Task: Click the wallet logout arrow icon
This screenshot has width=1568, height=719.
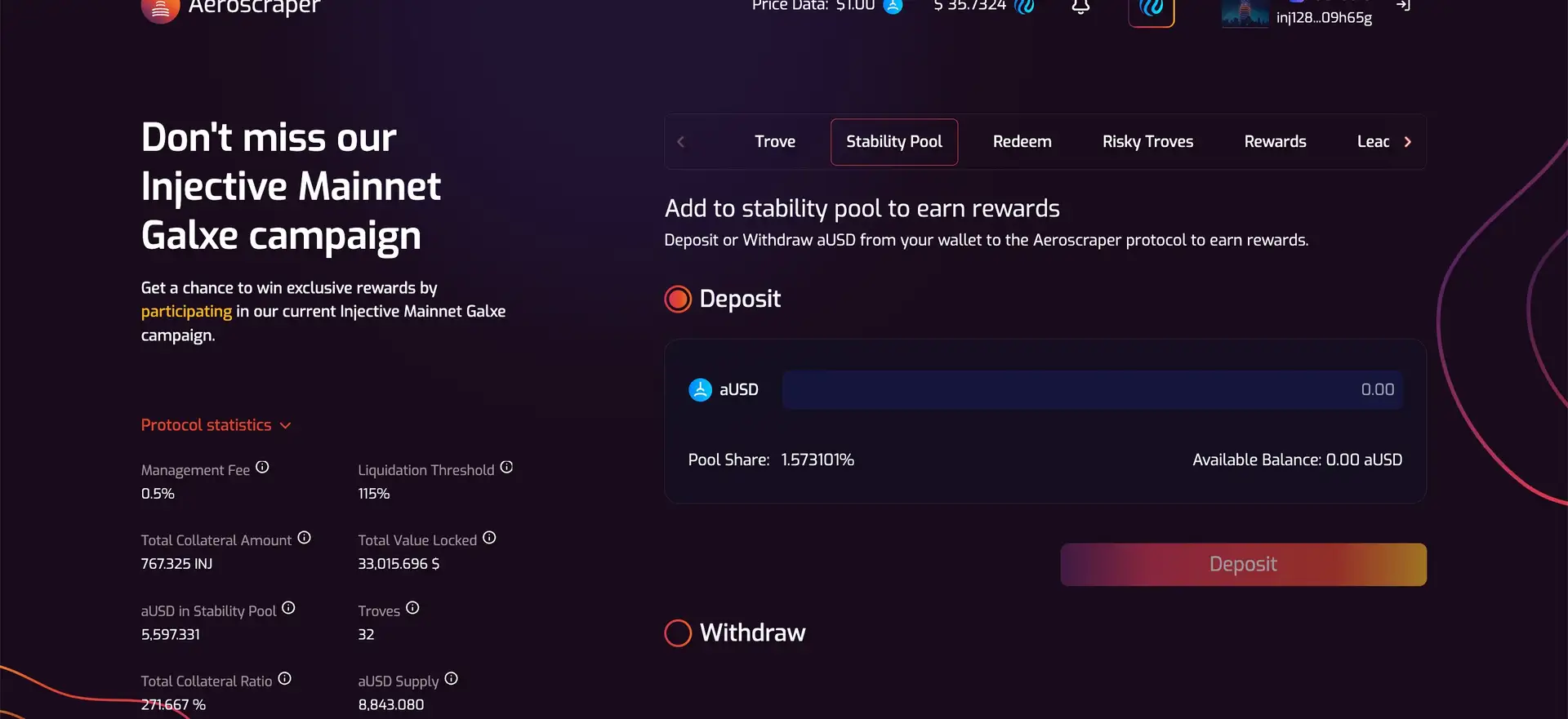Action: pyautogui.click(x=1403, y=6)
